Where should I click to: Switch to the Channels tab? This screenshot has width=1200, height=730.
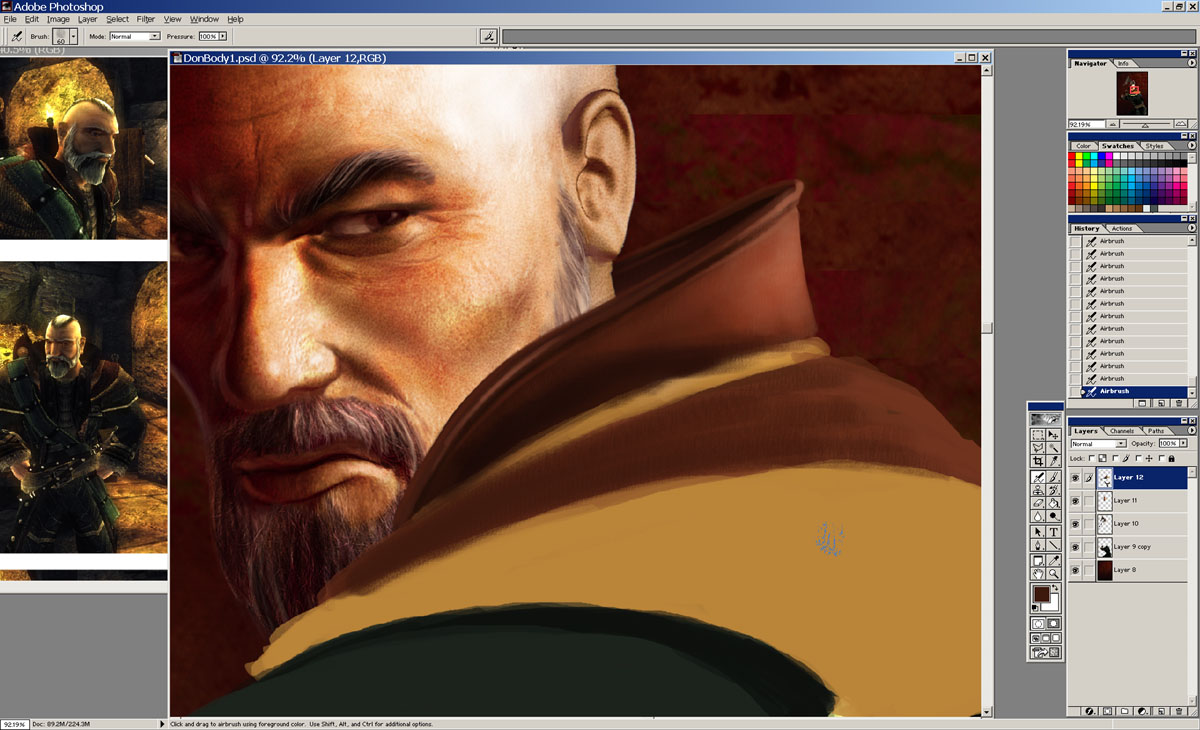[x=1122, y=431]
